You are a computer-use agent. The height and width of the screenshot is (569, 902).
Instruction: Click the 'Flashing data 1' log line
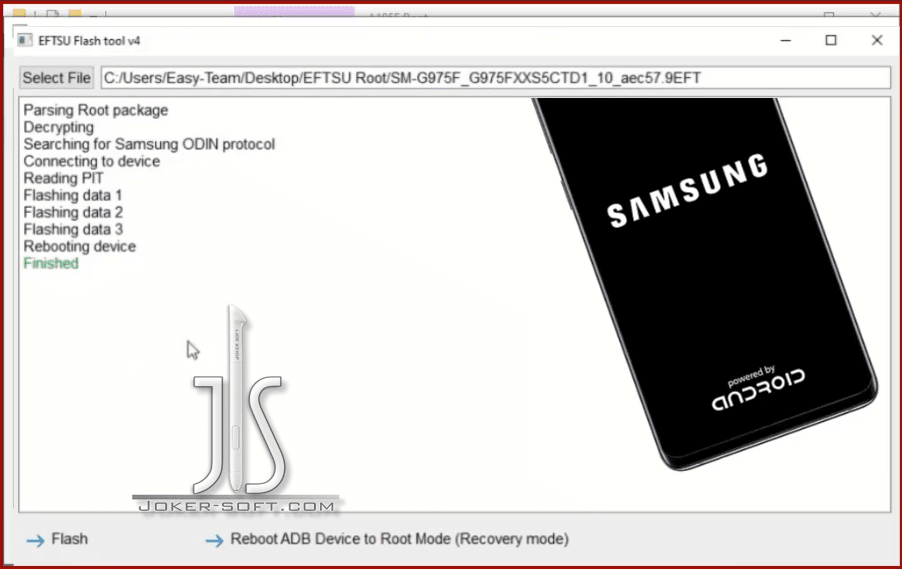[x=72, y=195]
